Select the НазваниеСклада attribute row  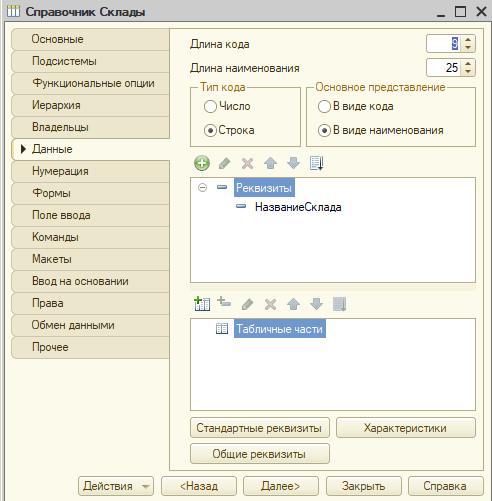tap(298, 207)
